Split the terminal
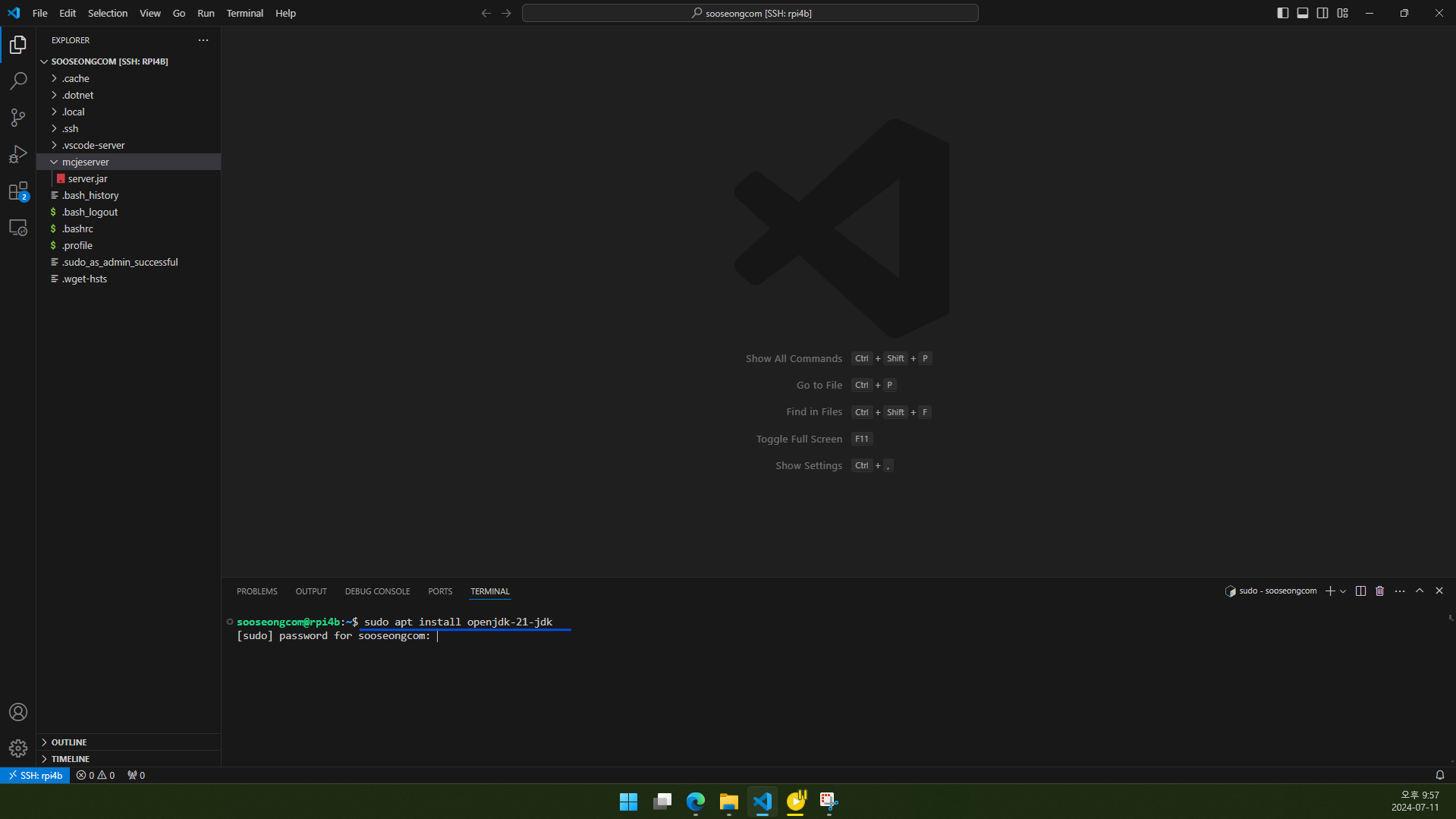Image resolution: width=1456 pixels, height=819 pixels. point(1360,591)
